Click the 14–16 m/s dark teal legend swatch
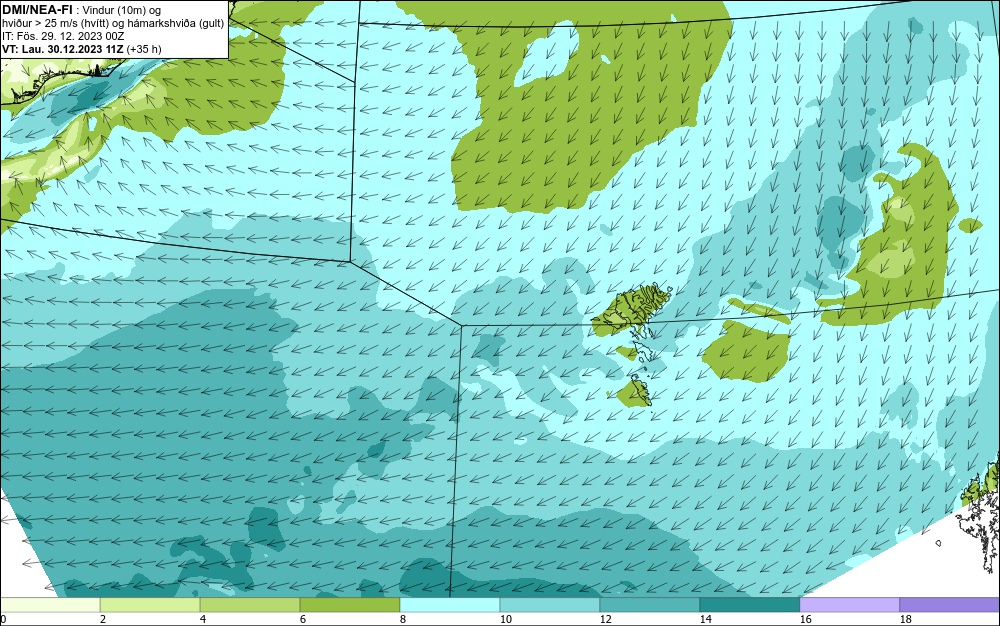The height and width of the screenshot is (626, 1000). click(749, 605)
